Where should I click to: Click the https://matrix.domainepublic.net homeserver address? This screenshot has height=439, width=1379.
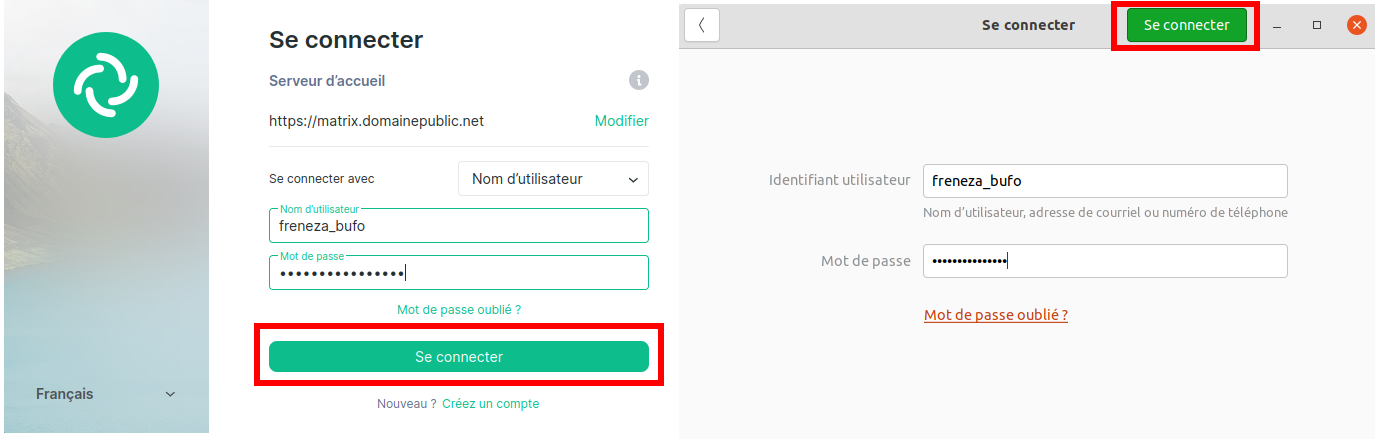(x=376, y=121)
